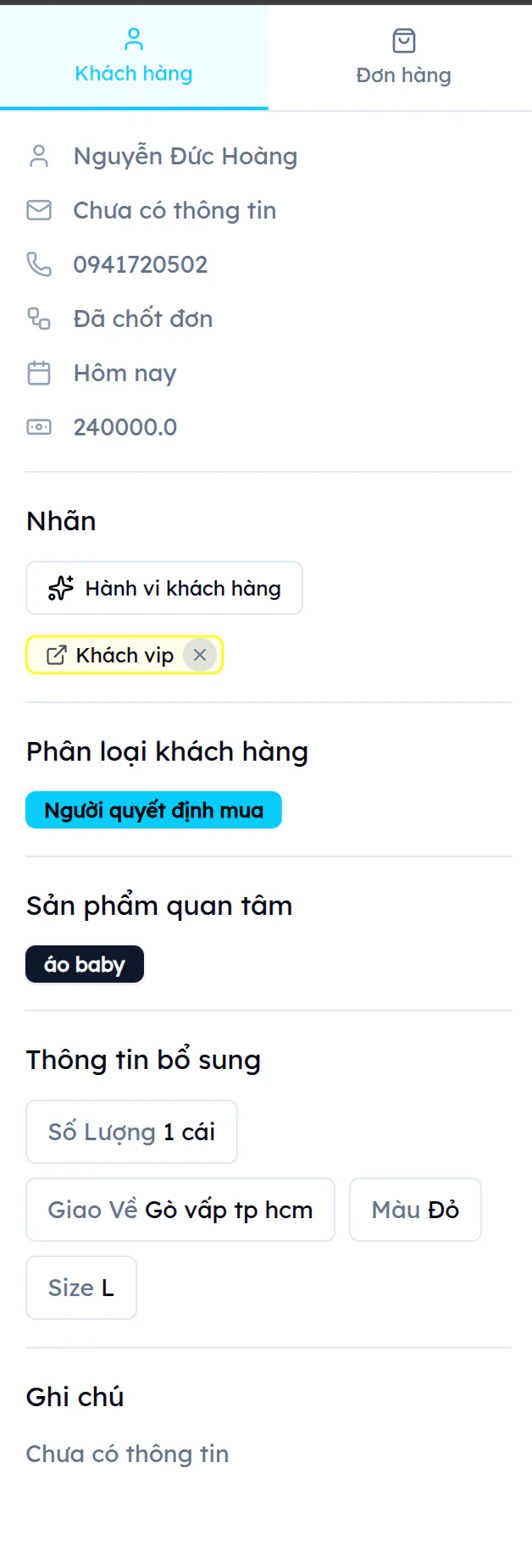Image resolution: width=532 pixels, height=1568 pixels.
Task: Click the phone icon next to 0941720502
Action: pos(39,264)
